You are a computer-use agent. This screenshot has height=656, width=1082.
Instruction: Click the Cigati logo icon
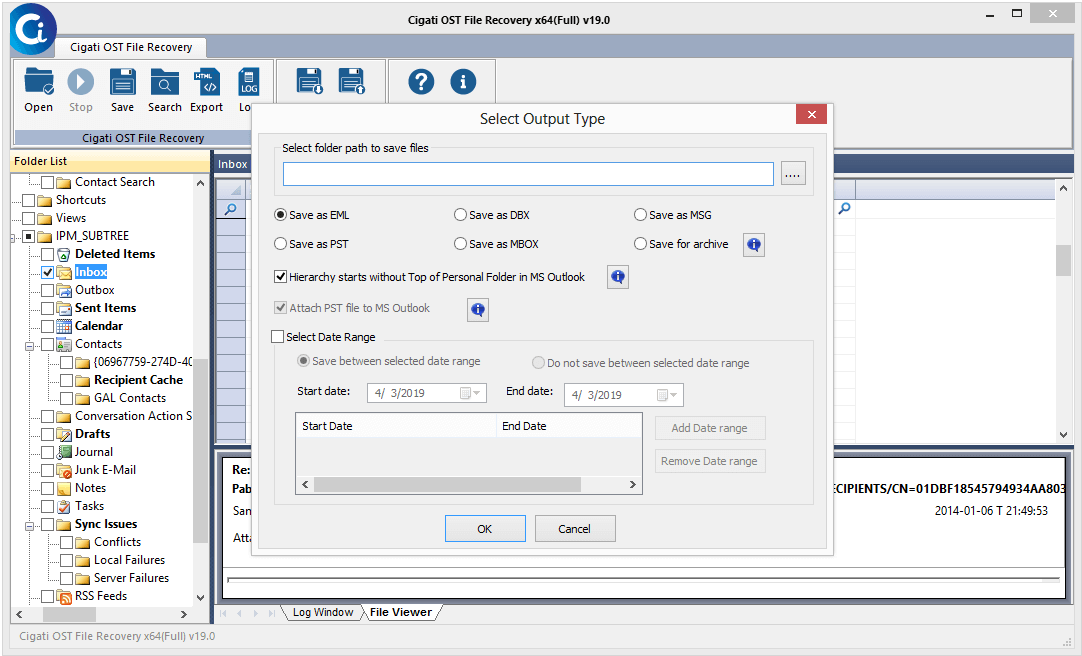click(33, 30)
